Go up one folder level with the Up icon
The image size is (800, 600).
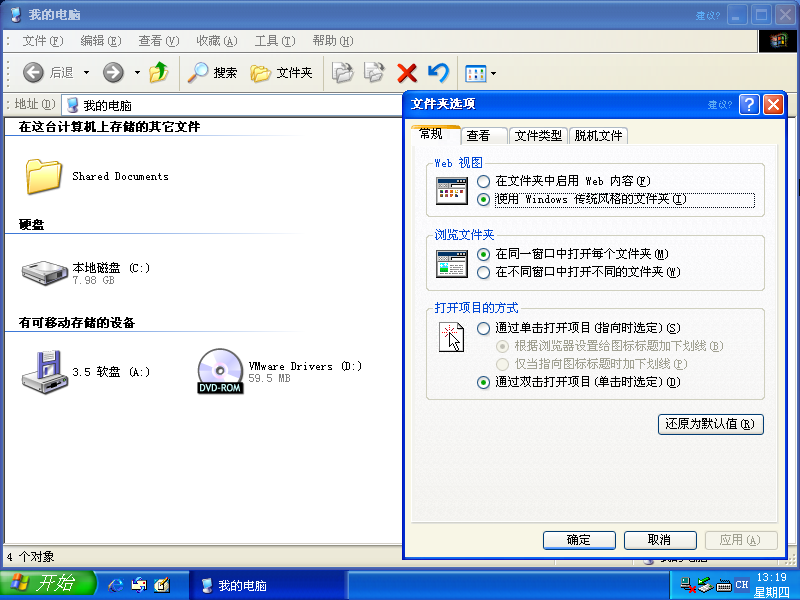pyautogui.click(x=159, y=72)
